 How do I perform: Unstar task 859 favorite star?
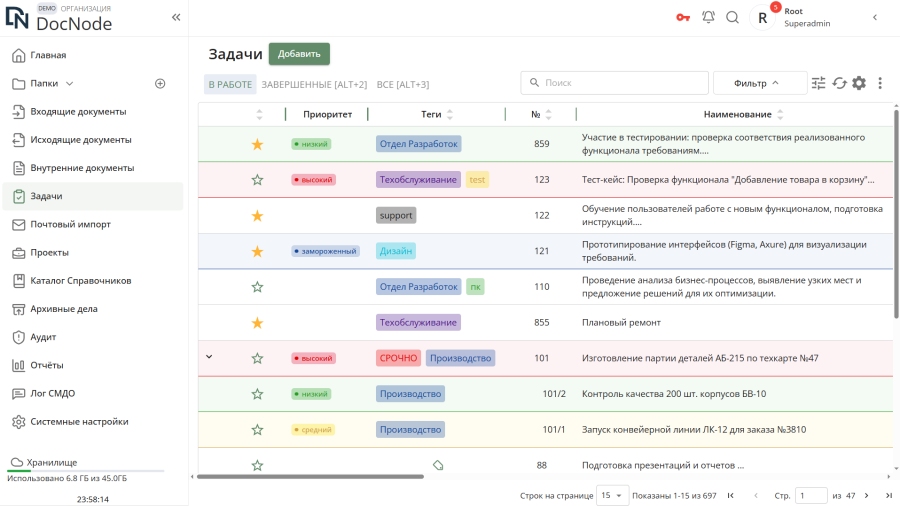[x=257, y=144]
